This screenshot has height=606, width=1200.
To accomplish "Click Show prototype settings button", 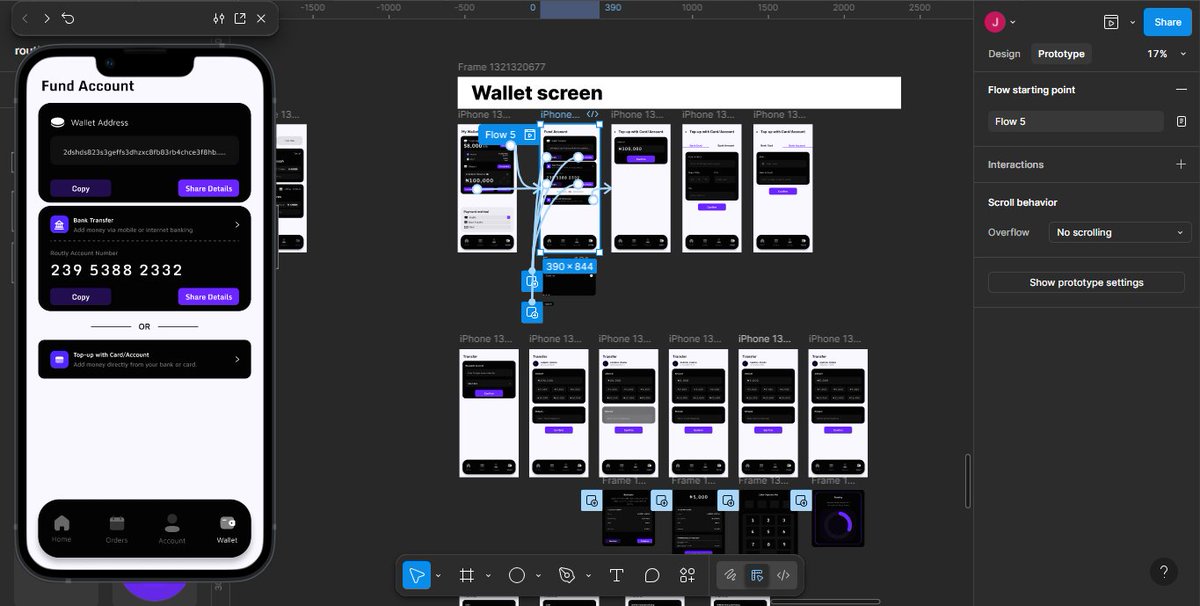I will pyautogui.click(x=1086, y=283).
